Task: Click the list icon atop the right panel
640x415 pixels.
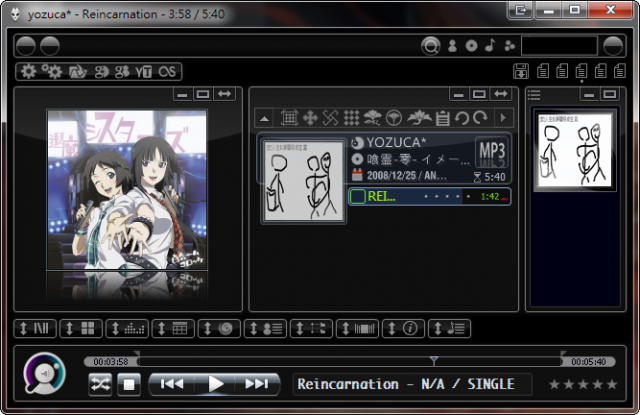Action: [x=533, y=95]
